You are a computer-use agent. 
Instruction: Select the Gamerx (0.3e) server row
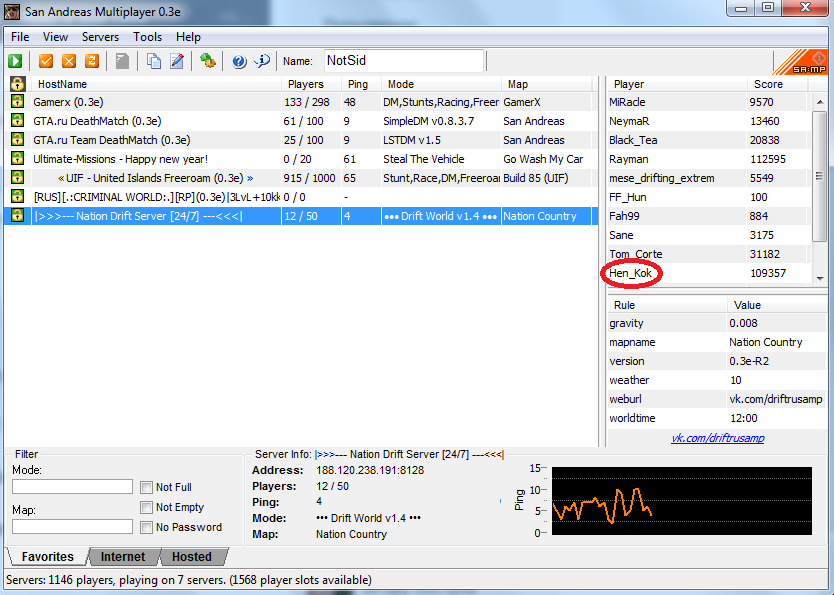click(x=301, y=102)
